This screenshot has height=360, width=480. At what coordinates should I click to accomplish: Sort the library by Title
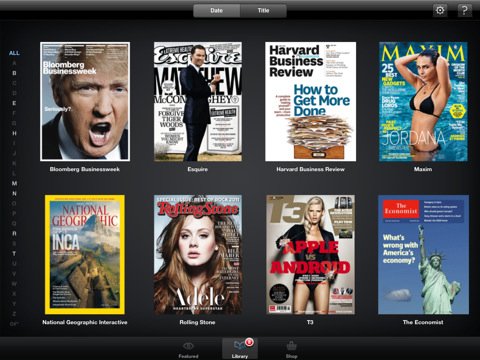click(263, 11)
